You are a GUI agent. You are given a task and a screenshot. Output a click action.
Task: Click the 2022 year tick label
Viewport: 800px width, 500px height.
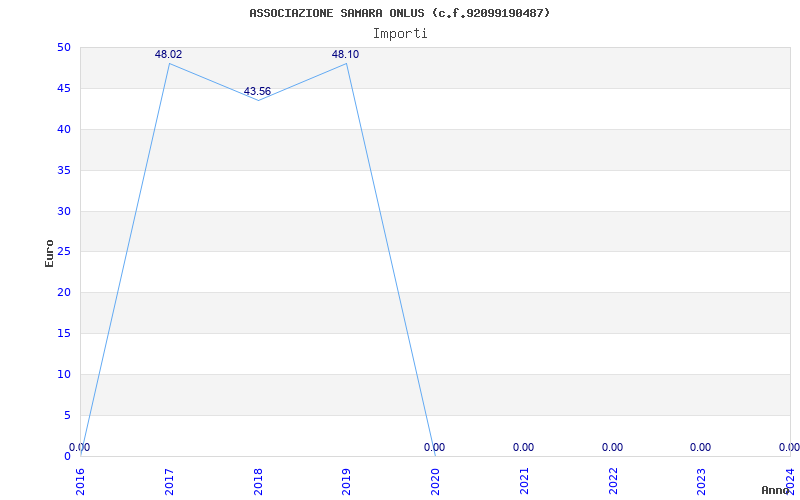click(x=613, y=482)
